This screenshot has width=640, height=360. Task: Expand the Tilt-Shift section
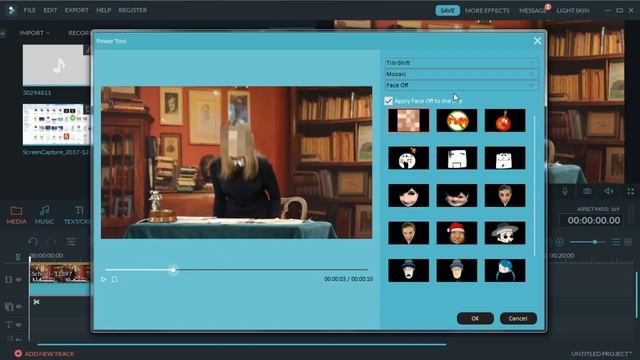pos(461,63)
